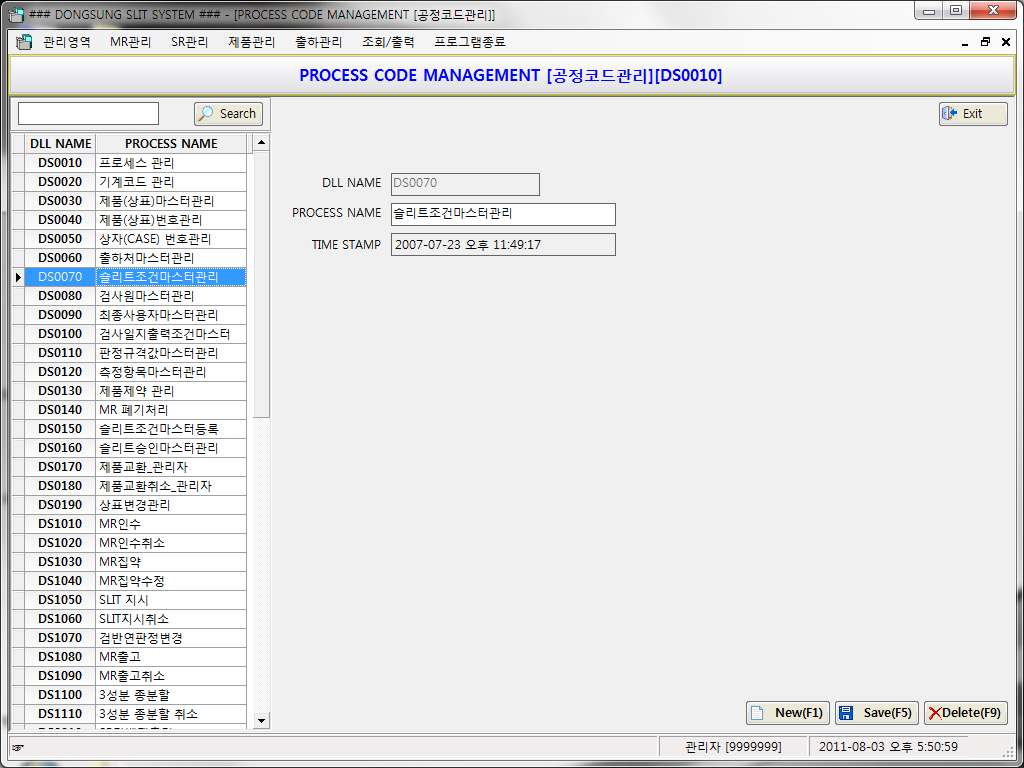Click the row indicator arrow beside DS0070
Viewport: 1024px width, 768px height.
[18, 277]
